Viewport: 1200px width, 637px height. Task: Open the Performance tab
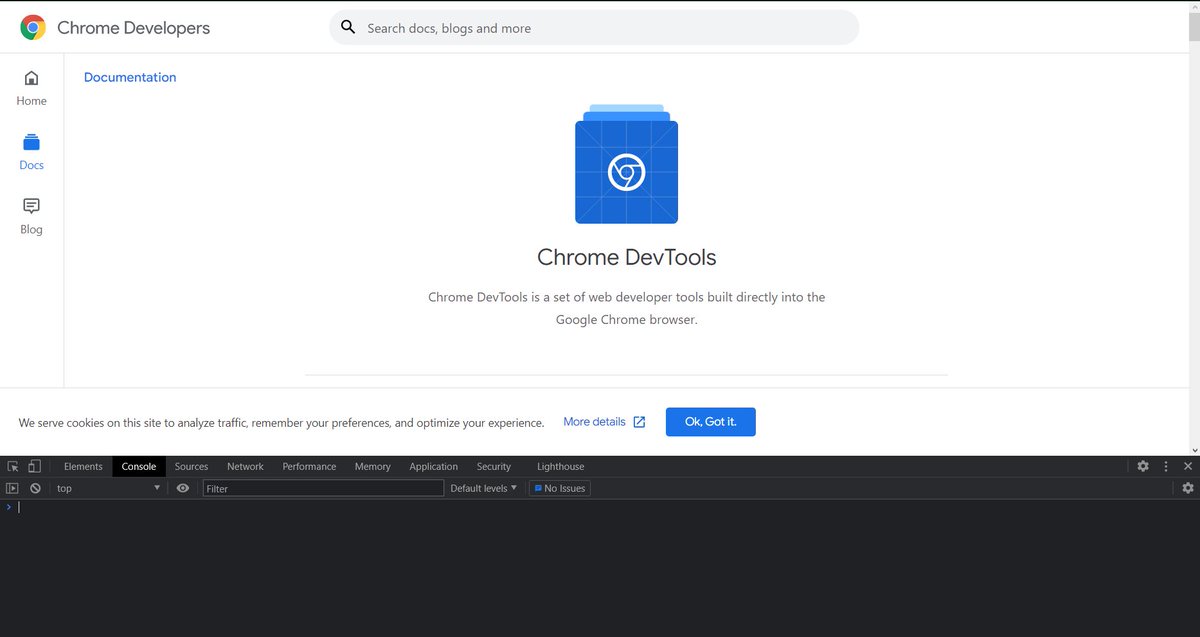tap(309, 466)
